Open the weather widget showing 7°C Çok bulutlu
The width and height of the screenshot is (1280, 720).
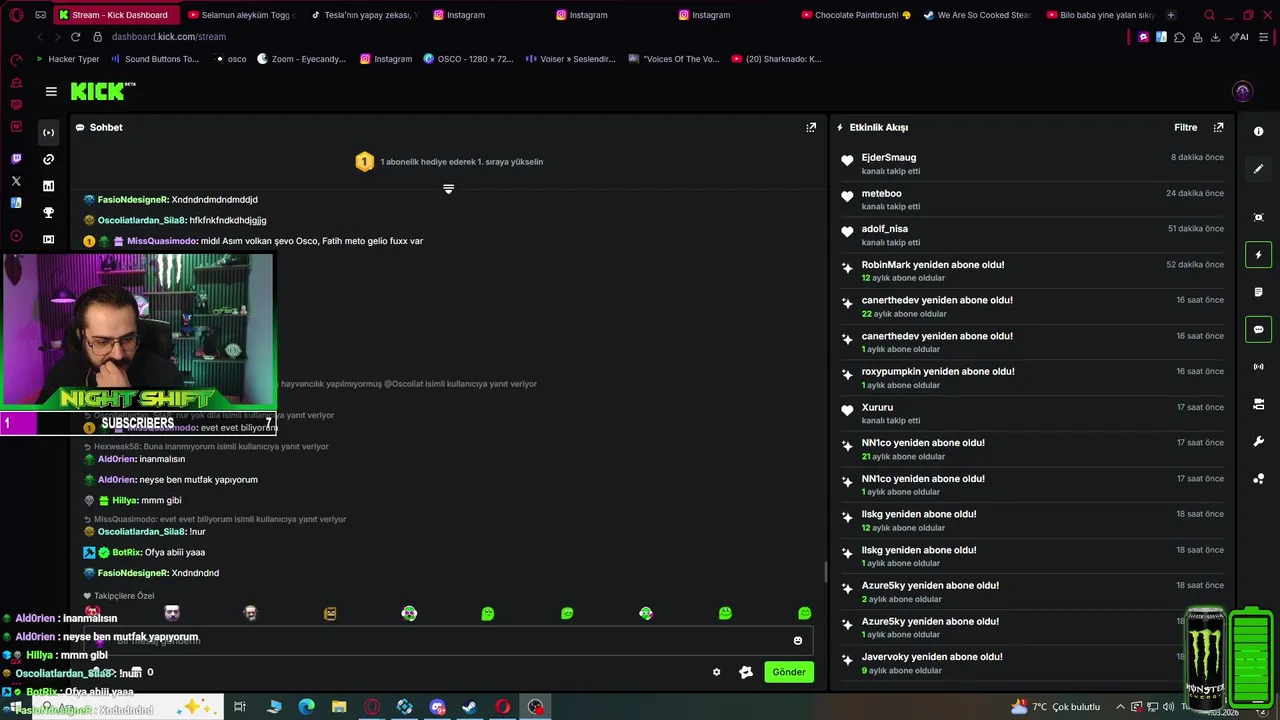pyautogui.click(x=1056, y=707)
